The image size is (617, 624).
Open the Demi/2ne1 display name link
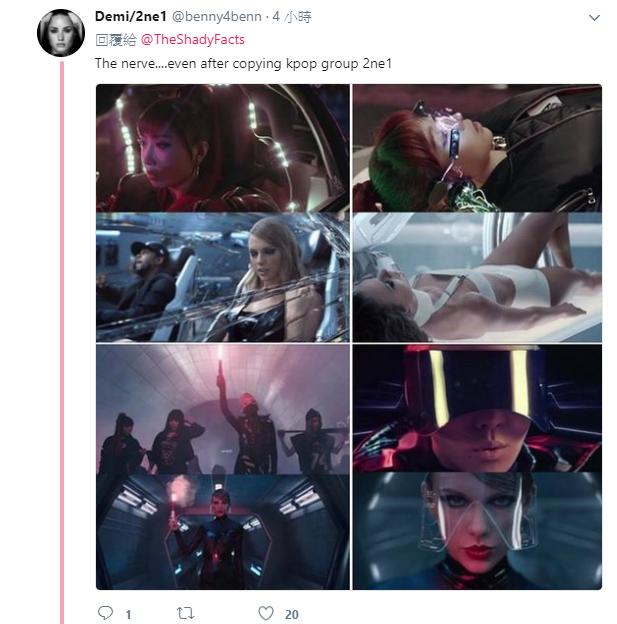(x=131, y=17)
